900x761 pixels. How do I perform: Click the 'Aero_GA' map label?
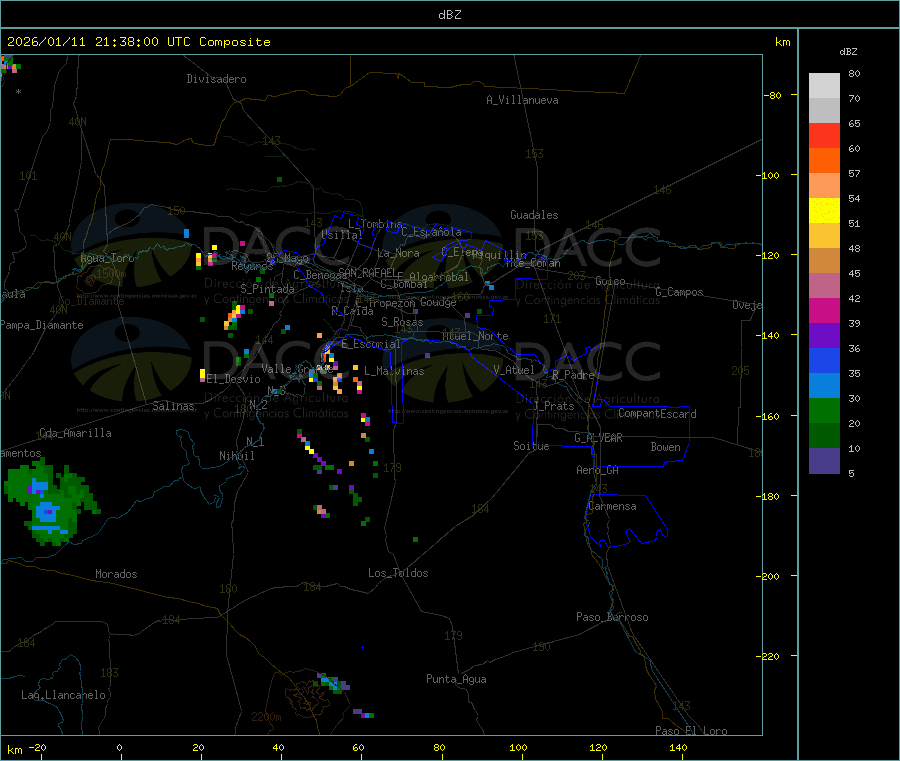[597, 470]
